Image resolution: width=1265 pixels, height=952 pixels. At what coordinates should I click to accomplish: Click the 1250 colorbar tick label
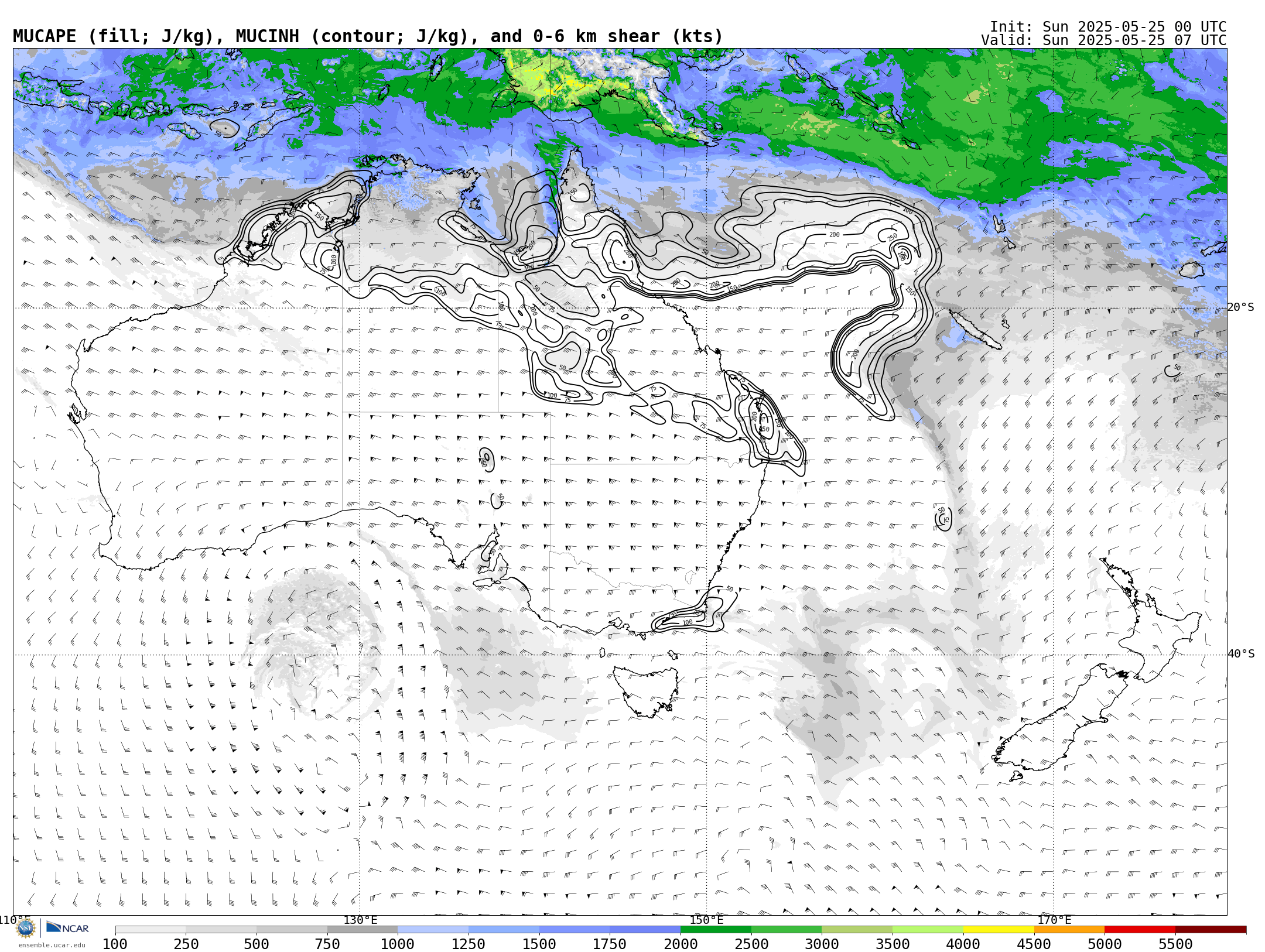pyautogui.click(x=469, y=944)
